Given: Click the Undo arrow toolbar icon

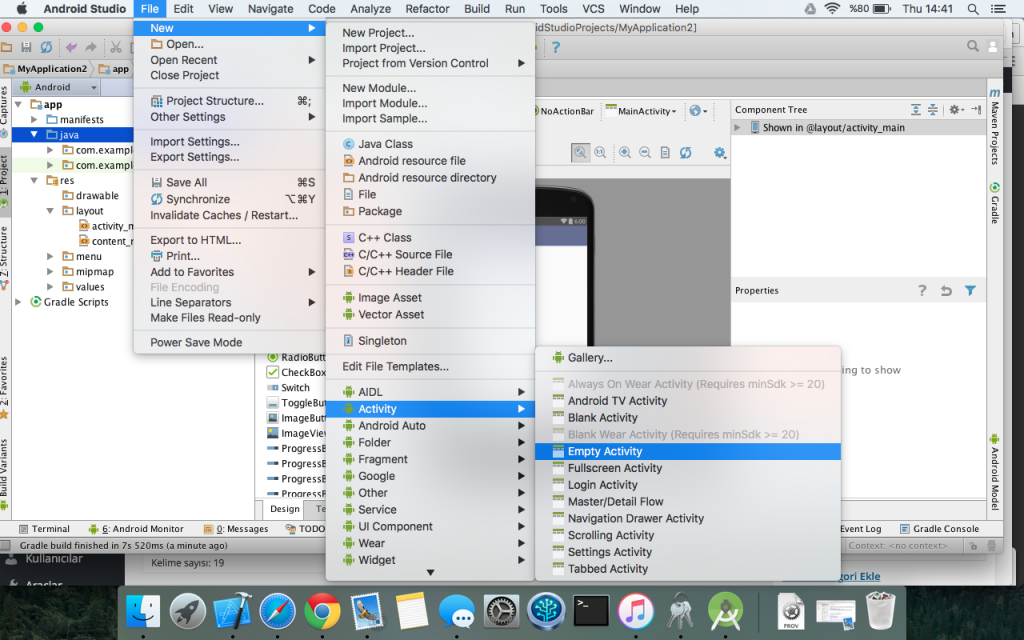Looking at the screenshot, I should point(71,47).
